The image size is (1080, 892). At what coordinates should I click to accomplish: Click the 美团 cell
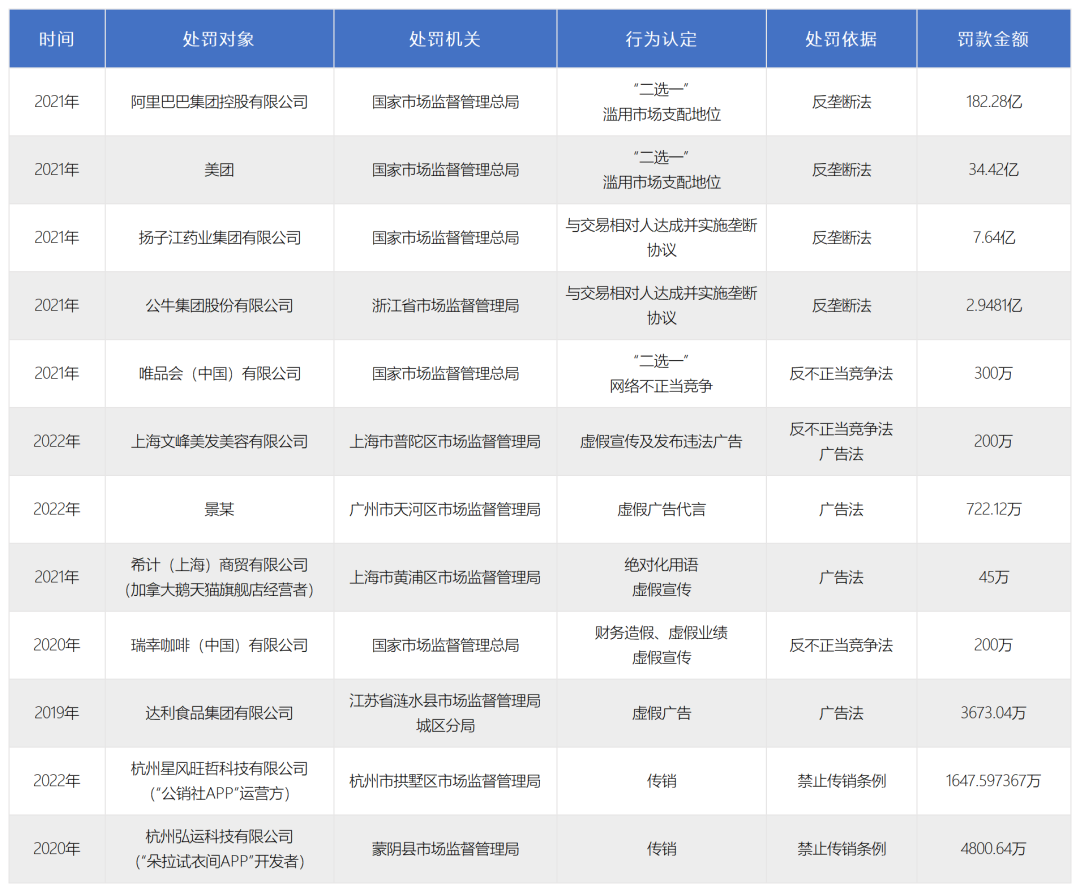click(219, 169)
